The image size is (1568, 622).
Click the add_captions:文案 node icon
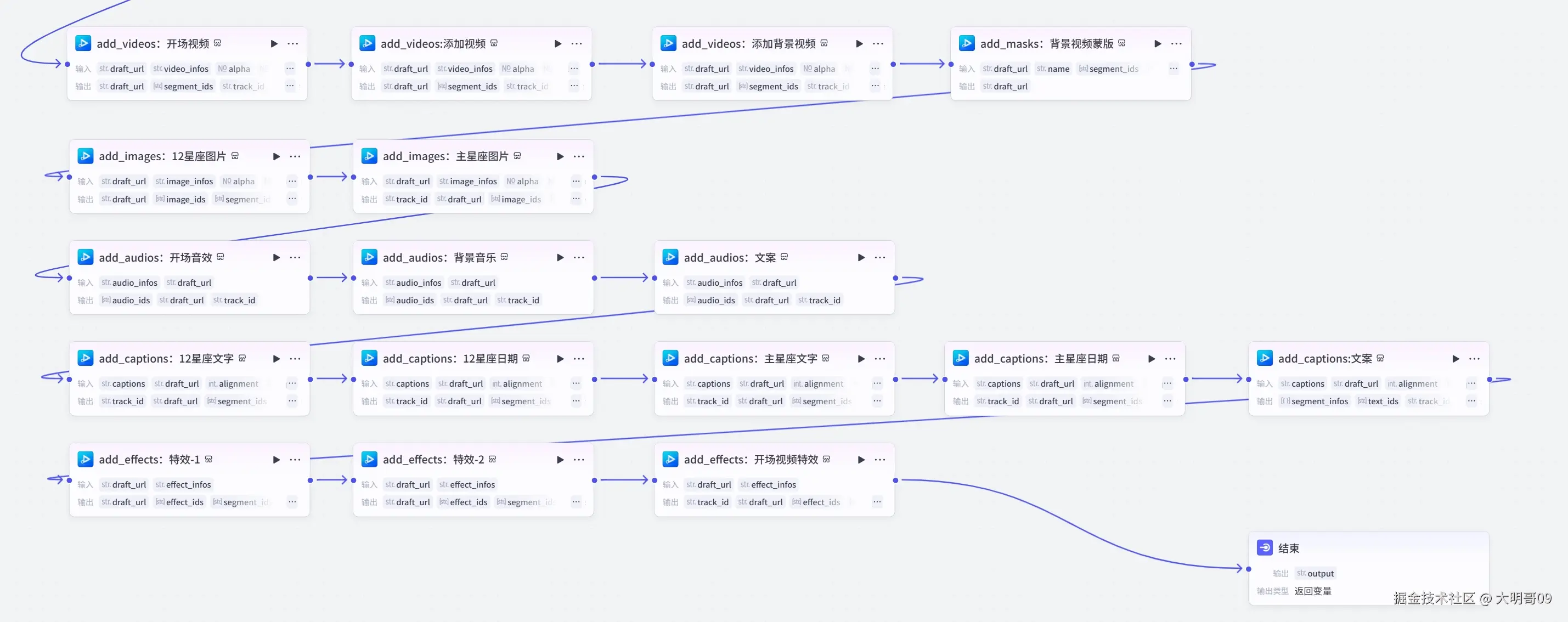tap(1264, 359)
